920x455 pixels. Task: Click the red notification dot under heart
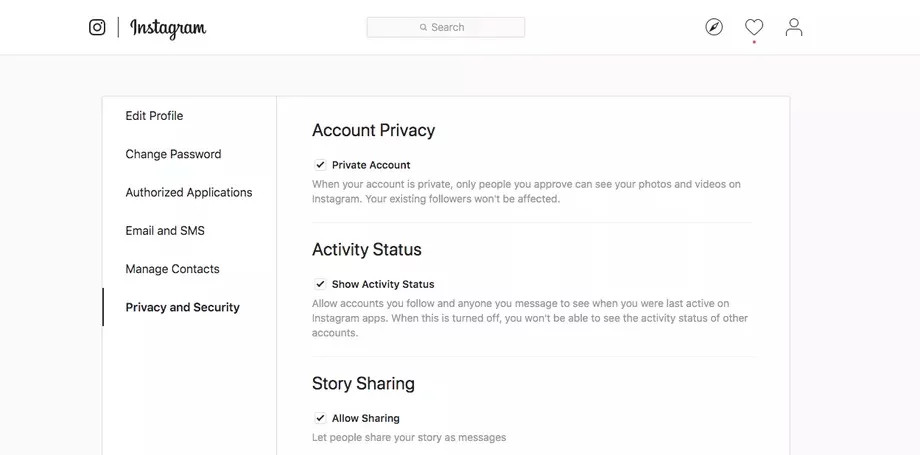(754, 42)
